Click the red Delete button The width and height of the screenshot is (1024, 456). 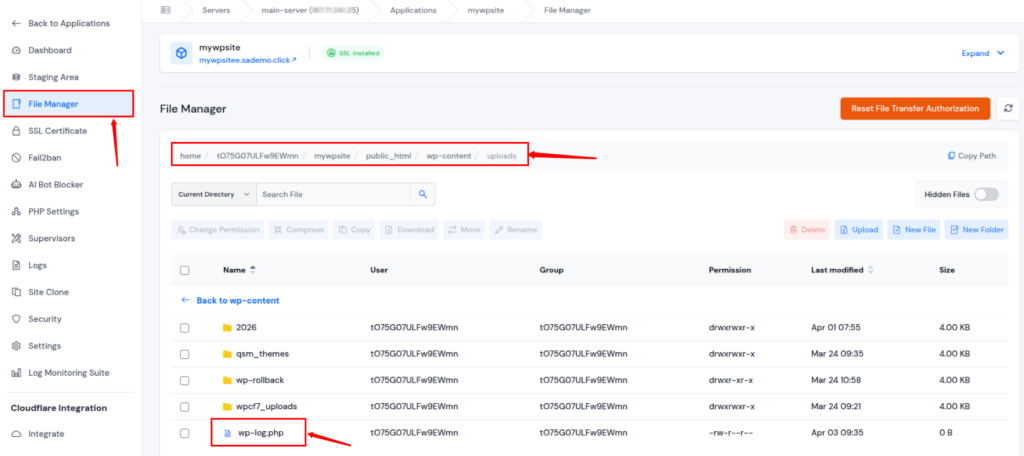pos(807,230)
